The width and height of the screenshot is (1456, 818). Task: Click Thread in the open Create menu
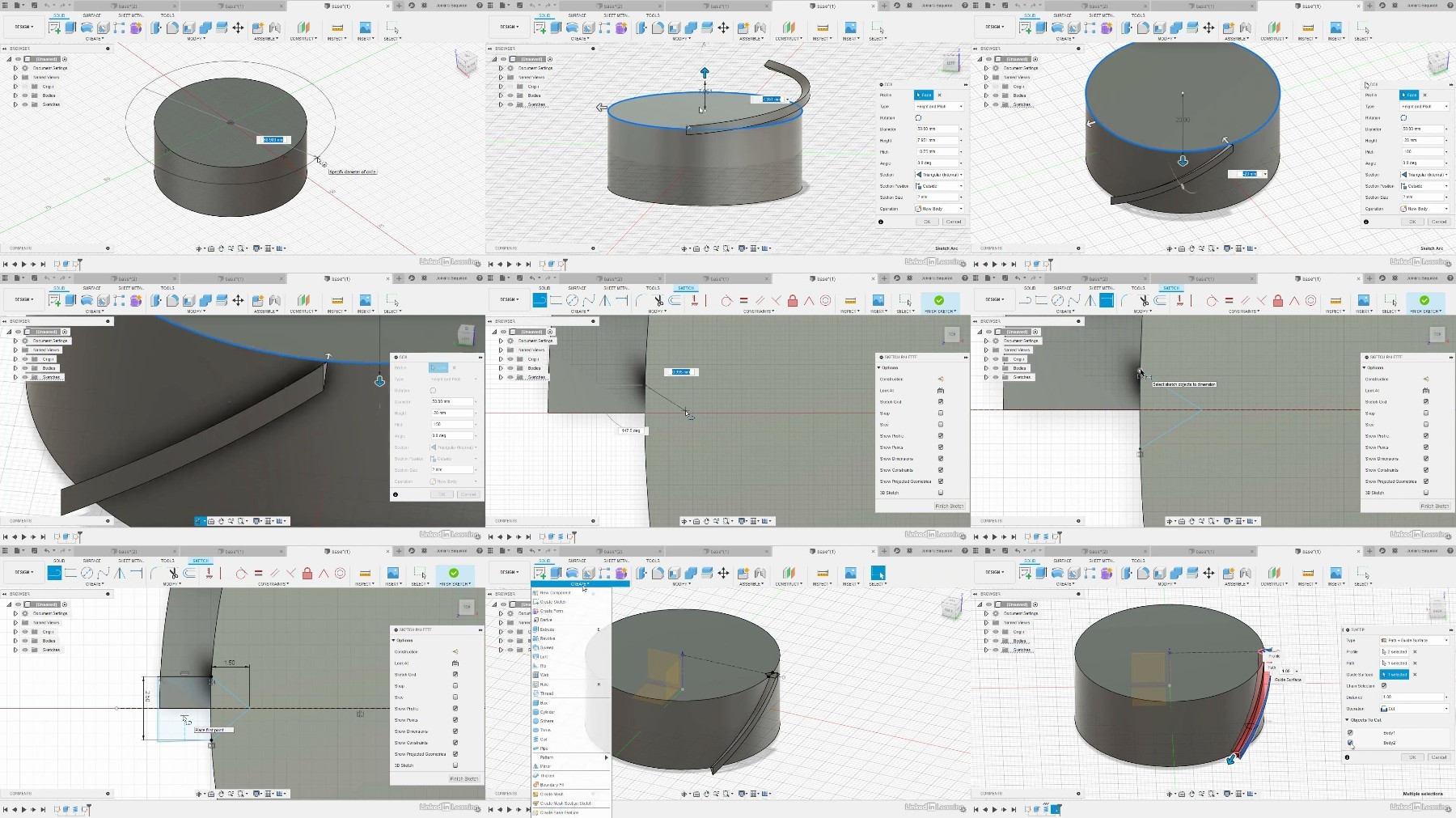[x=547, y=693]
